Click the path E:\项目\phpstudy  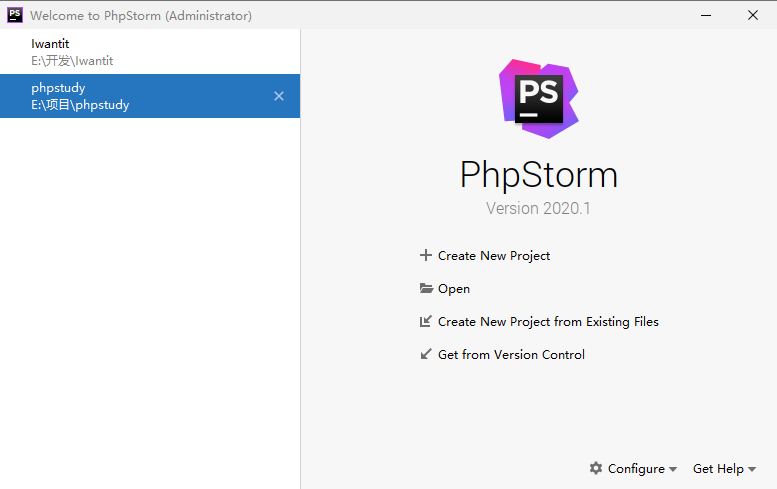pos(80,105)
